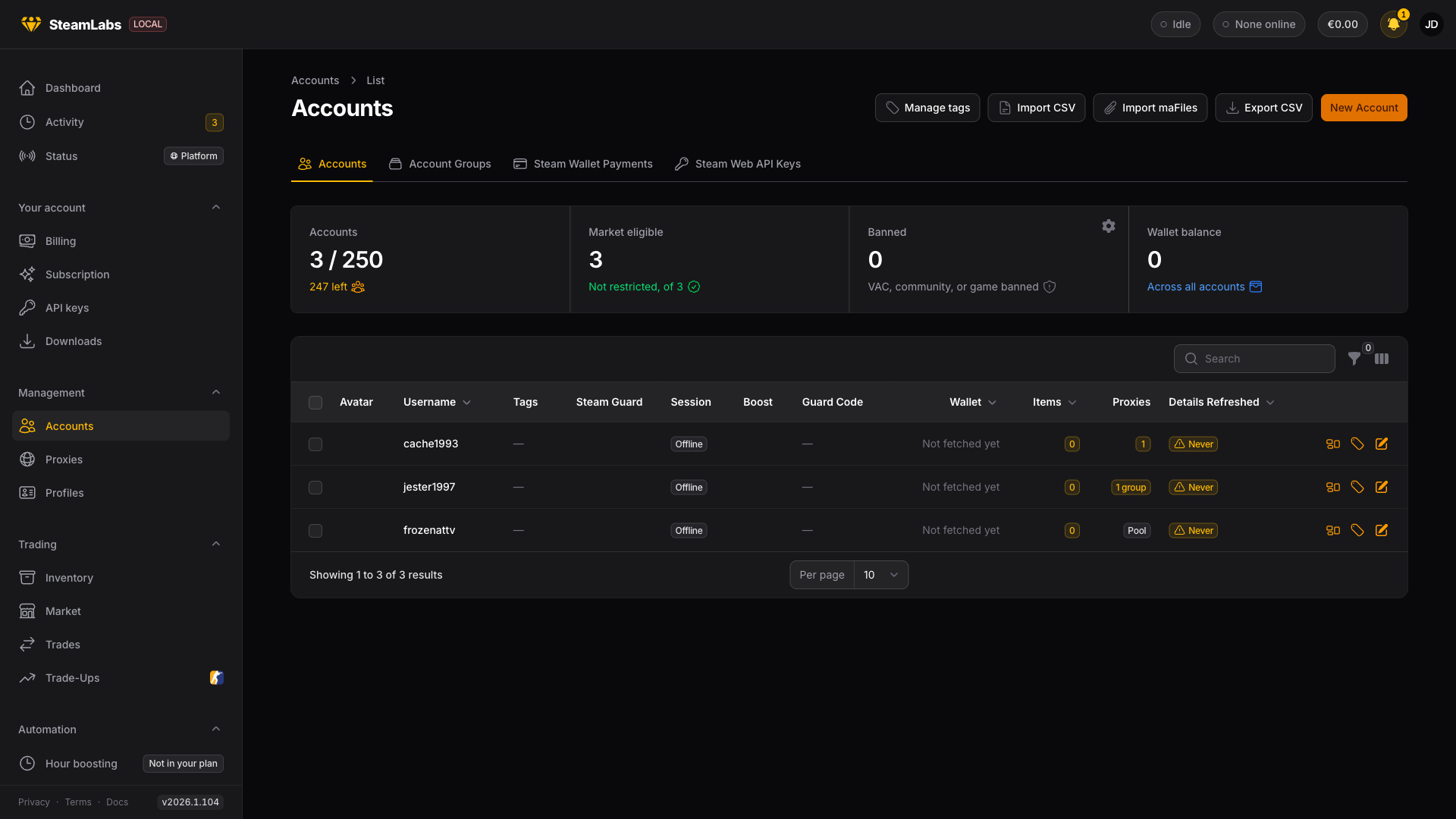Click the Market storefront icon in sidebar
This screenshot has height=819, width=1456.
coord(27,611)
